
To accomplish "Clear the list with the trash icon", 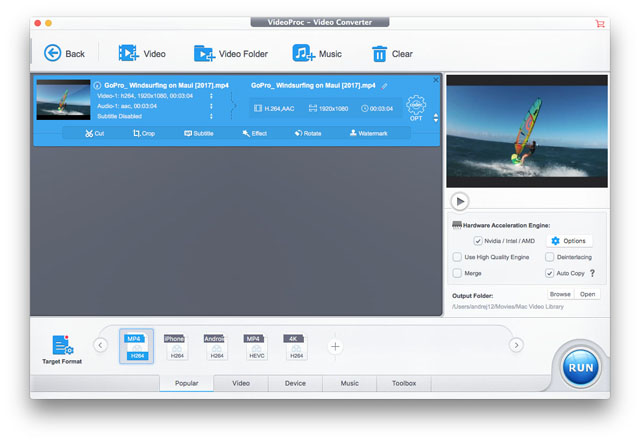I will pos(380,53).
